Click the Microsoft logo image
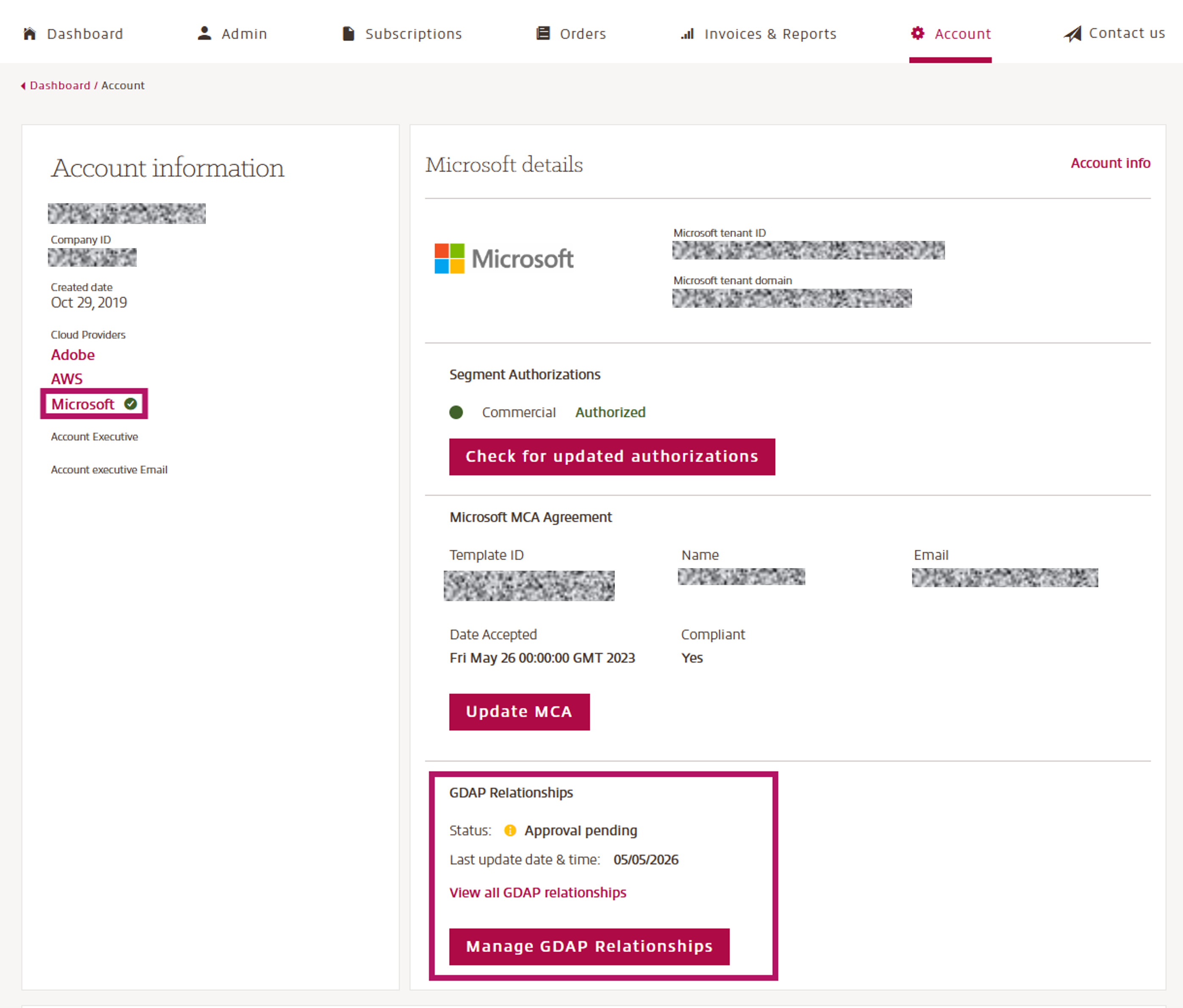The image size is (1183, 1008). tap(503, 259)
